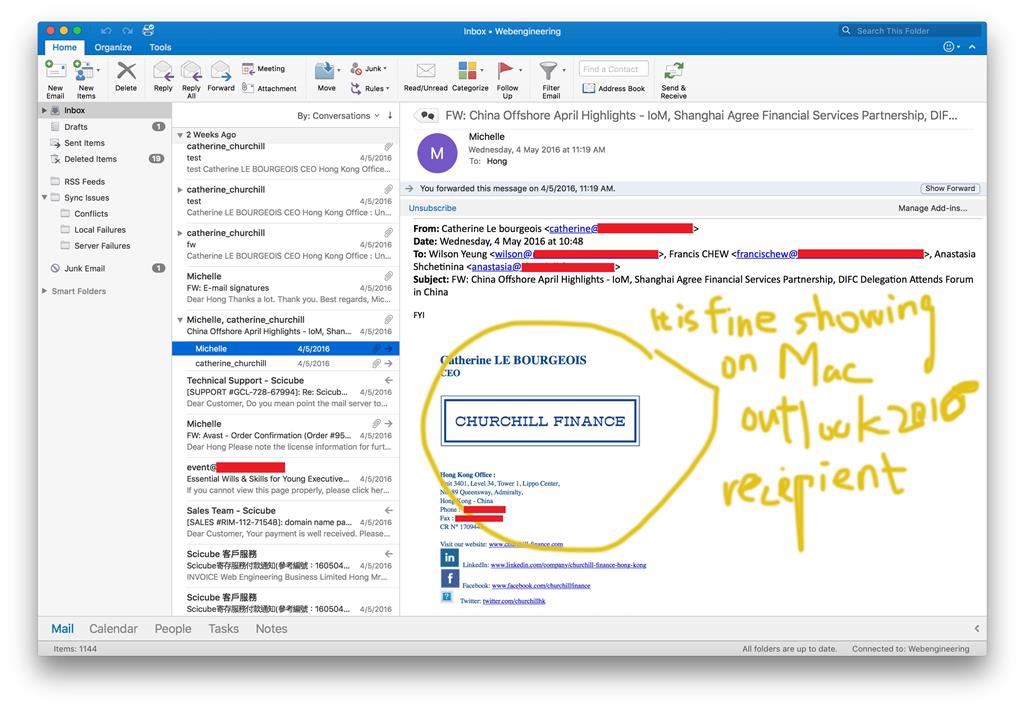Click the redo arrow in title bar
This screenshot has width=1024, height=709.
tap(127, 31)
